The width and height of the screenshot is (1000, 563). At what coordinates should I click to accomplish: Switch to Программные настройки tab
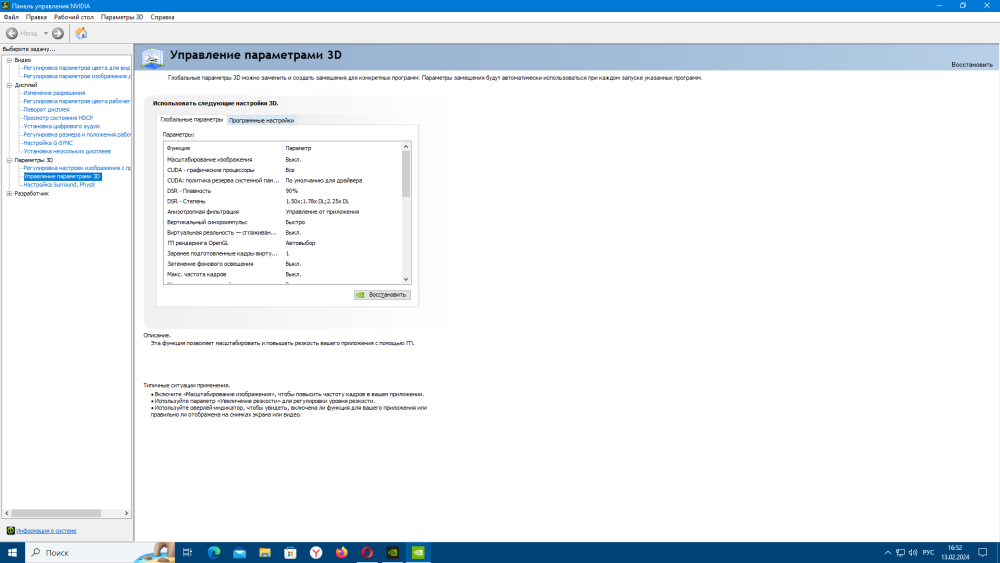[x=261, y=120]
